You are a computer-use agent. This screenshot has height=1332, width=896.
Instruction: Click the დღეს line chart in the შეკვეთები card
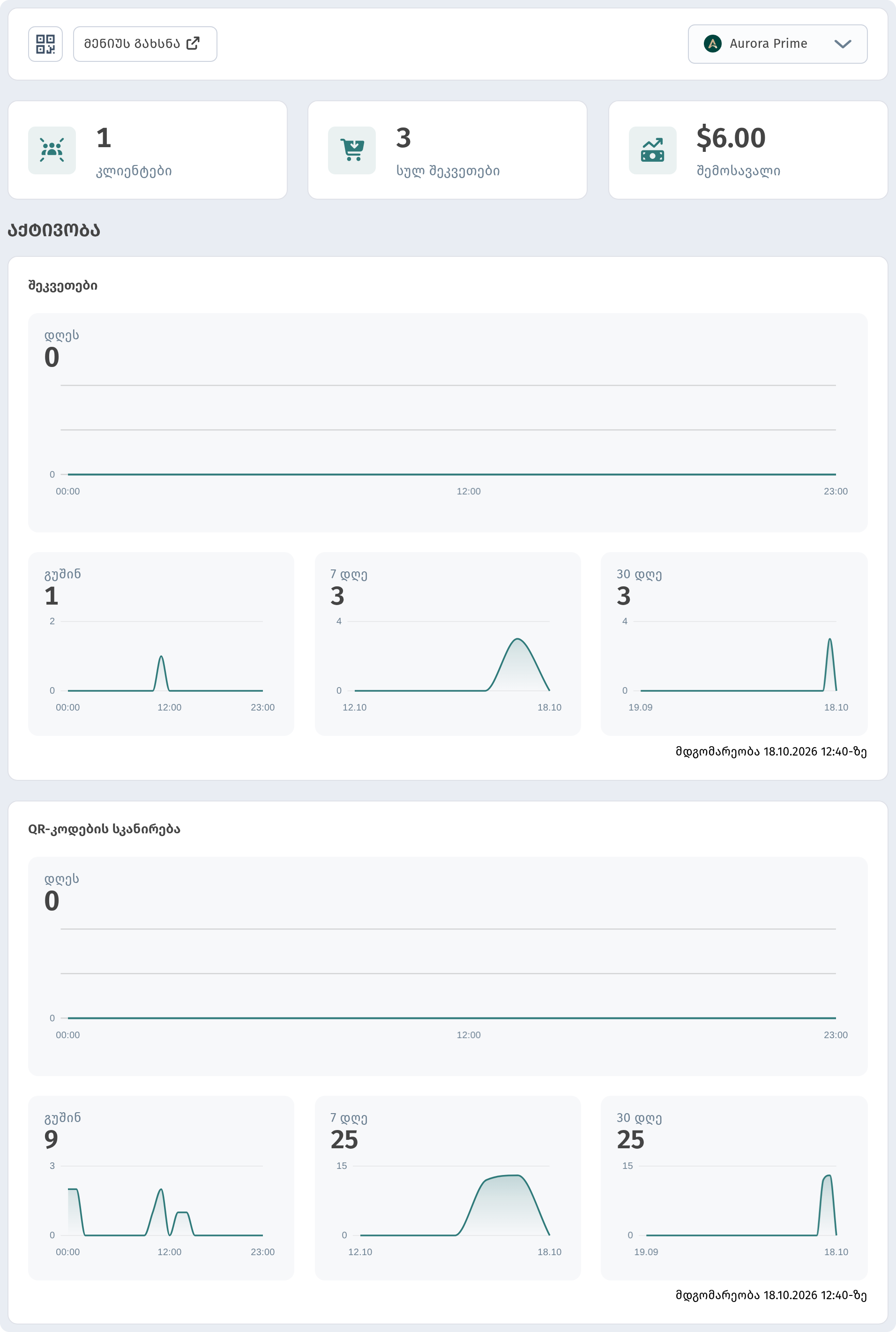448,440
